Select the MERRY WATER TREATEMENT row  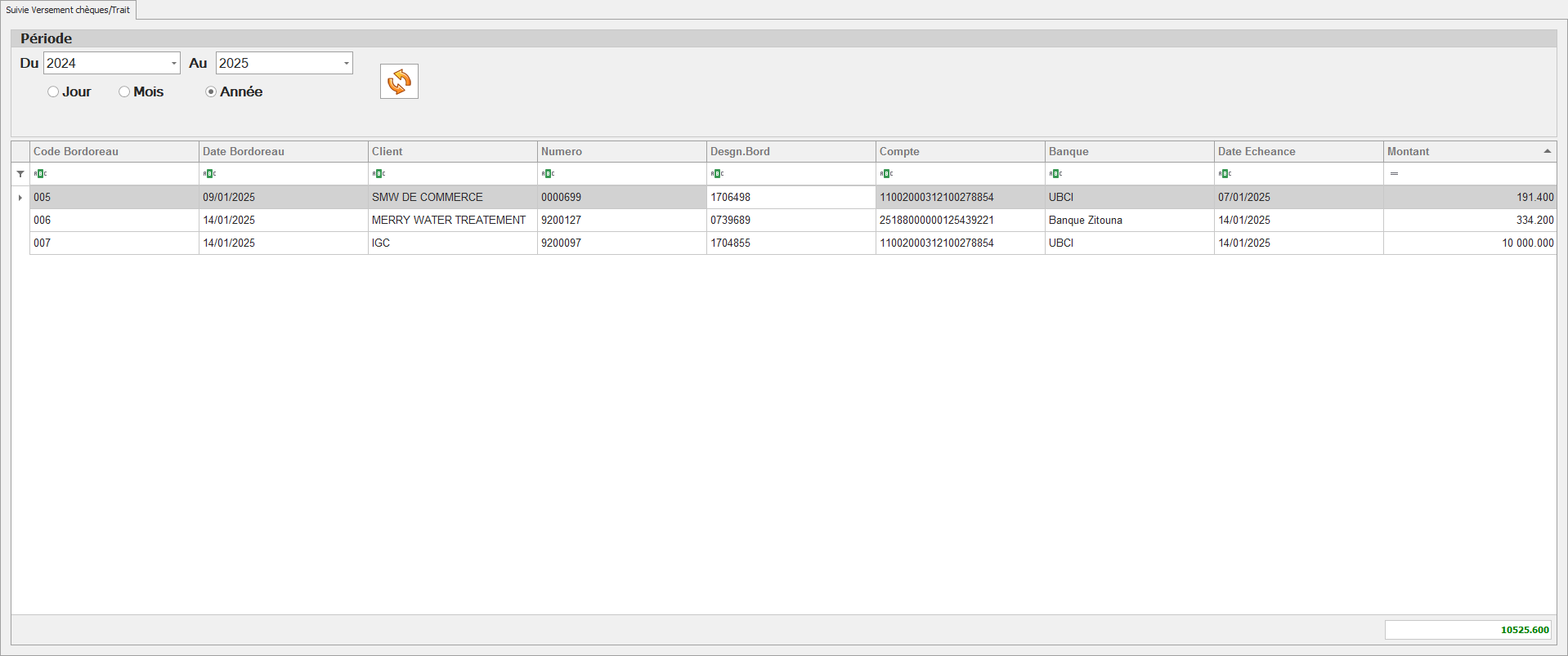(x=449, y=220)
